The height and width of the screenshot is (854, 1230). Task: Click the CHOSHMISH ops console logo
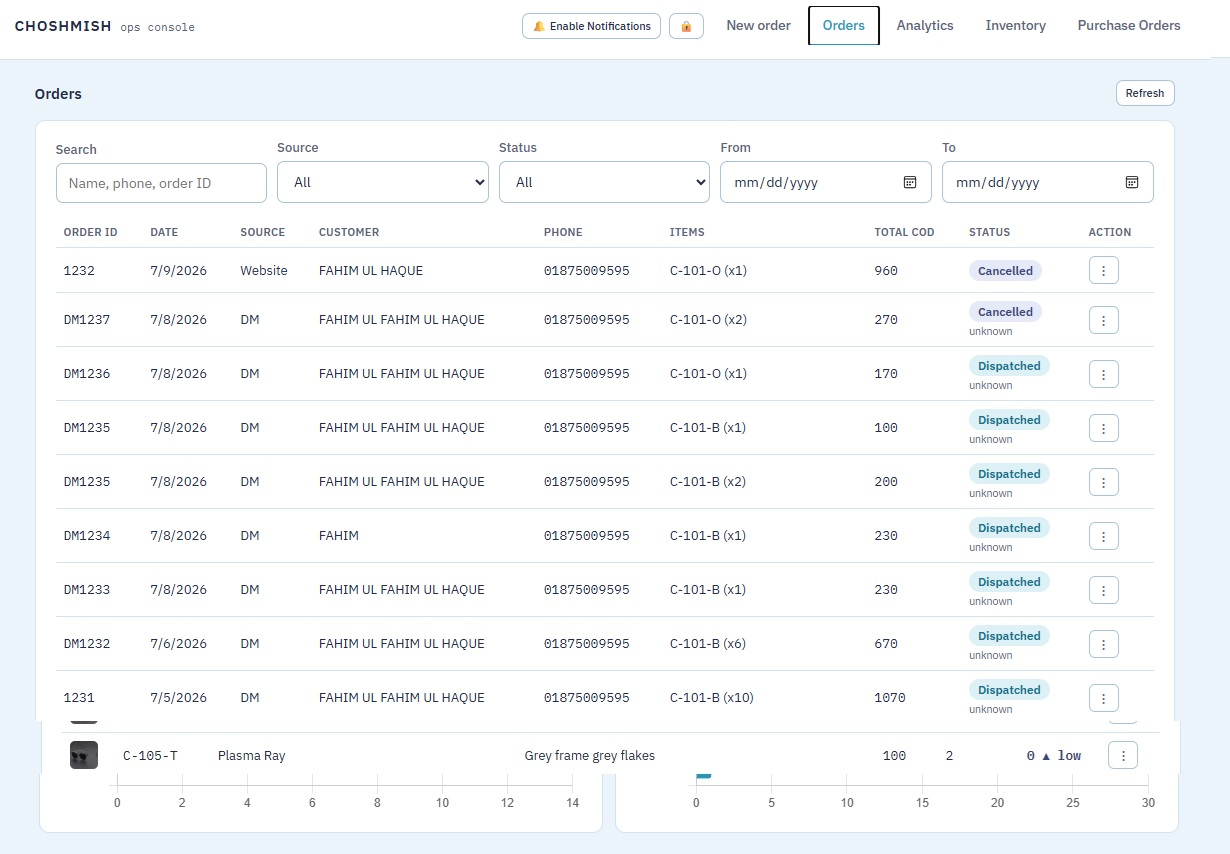click(x=105, y=26)
